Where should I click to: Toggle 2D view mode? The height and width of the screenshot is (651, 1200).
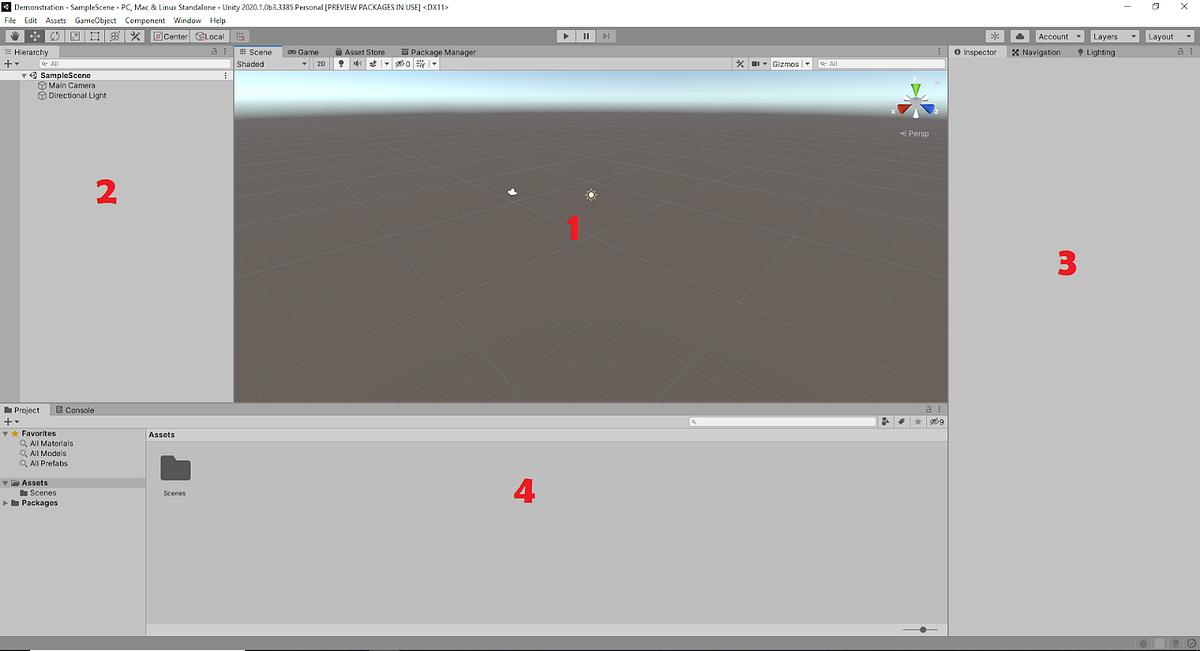coord(320,63)
